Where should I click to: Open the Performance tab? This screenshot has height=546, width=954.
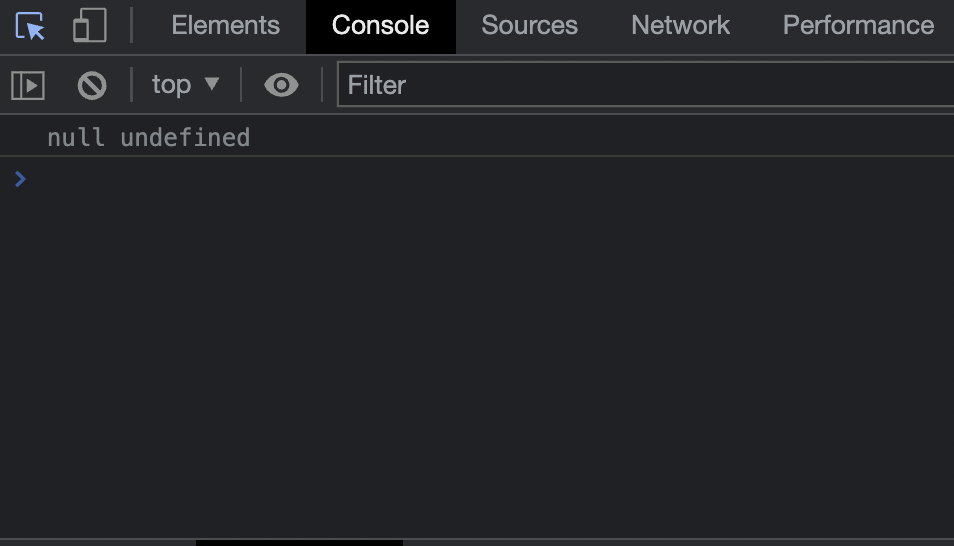(x=858, y=26)
